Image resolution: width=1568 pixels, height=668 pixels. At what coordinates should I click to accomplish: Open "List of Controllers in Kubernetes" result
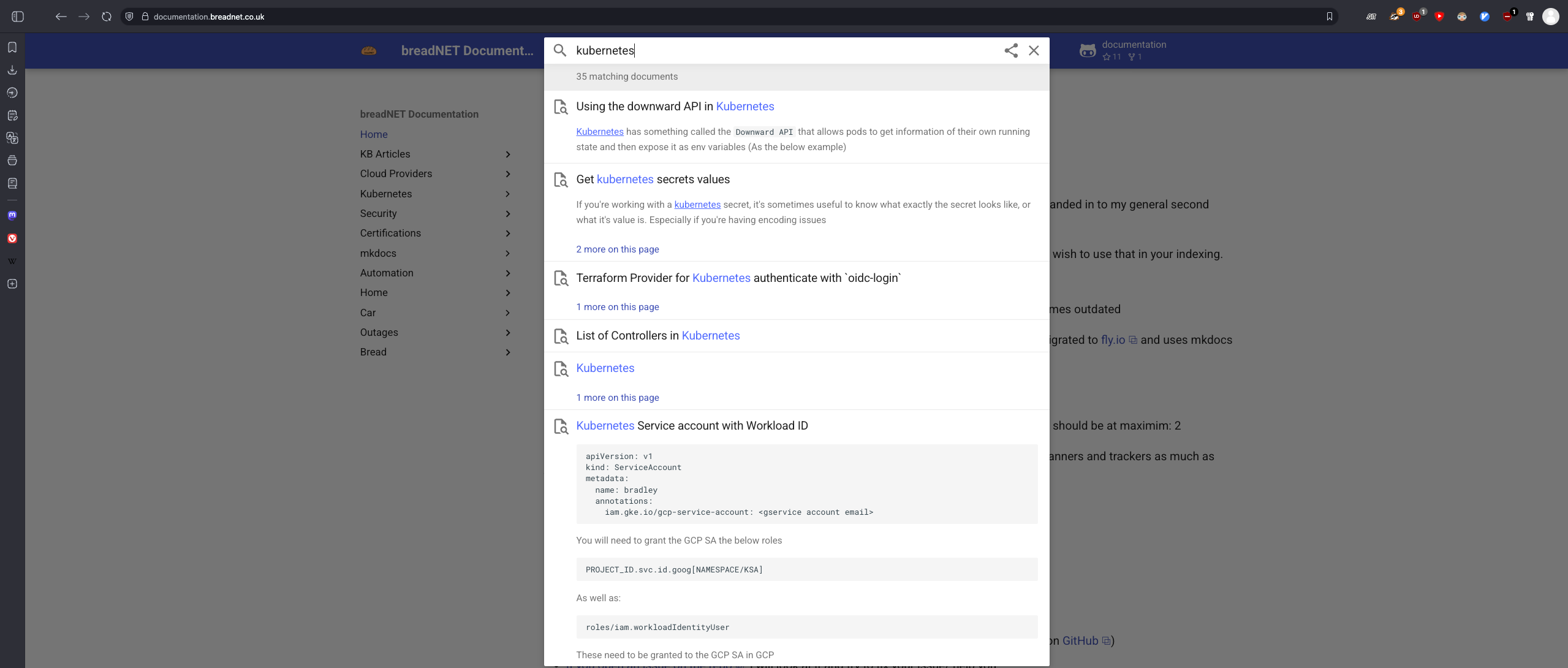[657, 336]
